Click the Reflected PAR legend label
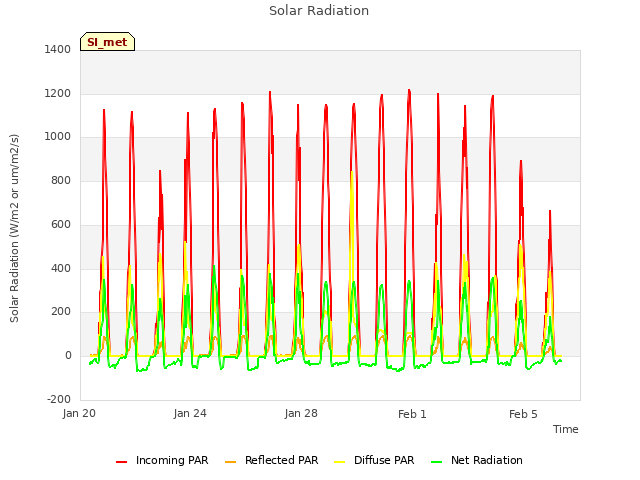 [x=281, y=460]
